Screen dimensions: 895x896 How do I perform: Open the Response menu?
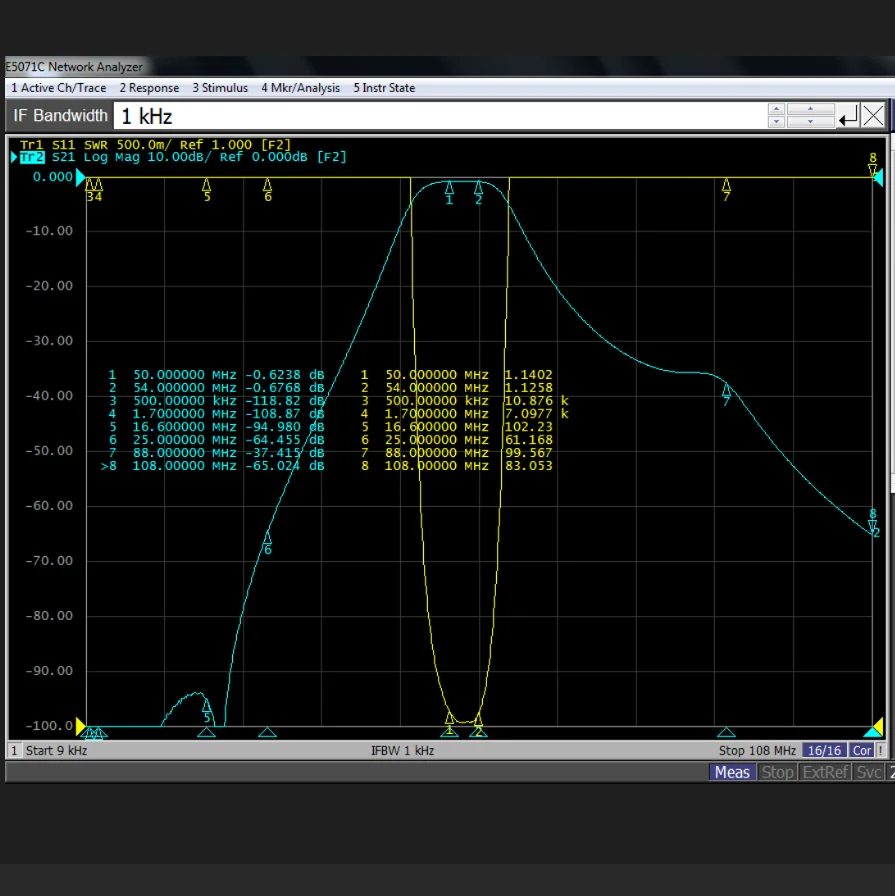click(149, 88)
